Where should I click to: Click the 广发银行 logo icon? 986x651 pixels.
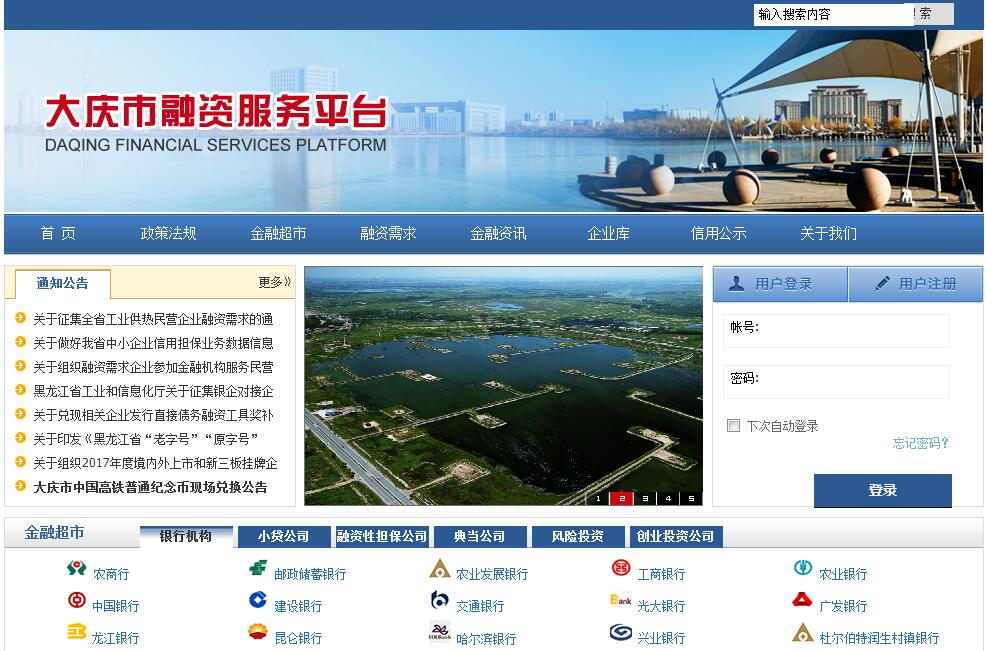tap(802, 599)
